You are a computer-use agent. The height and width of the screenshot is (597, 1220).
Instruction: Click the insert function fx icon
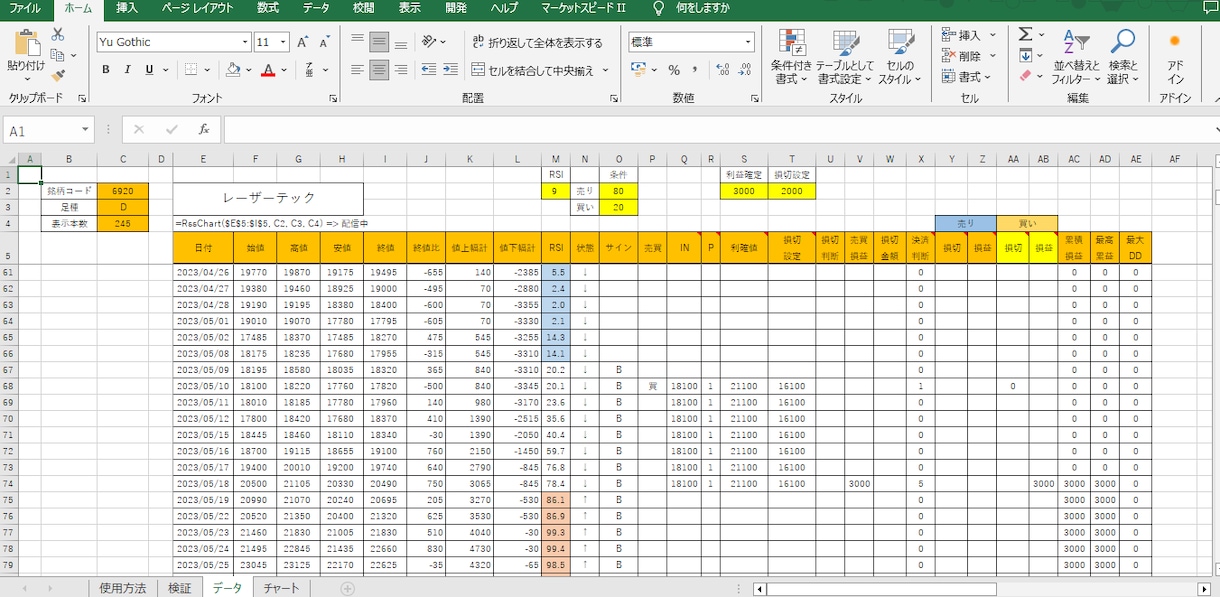pos(203,130)
